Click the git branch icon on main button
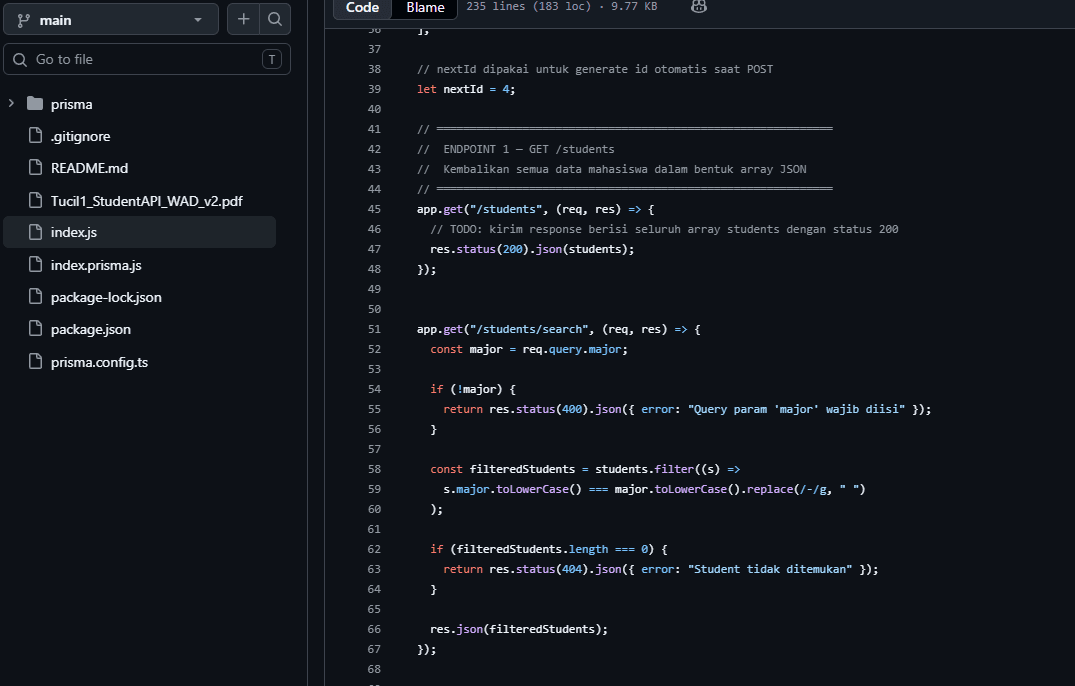Screen dimensions: 1075x686 coord(23,21)
